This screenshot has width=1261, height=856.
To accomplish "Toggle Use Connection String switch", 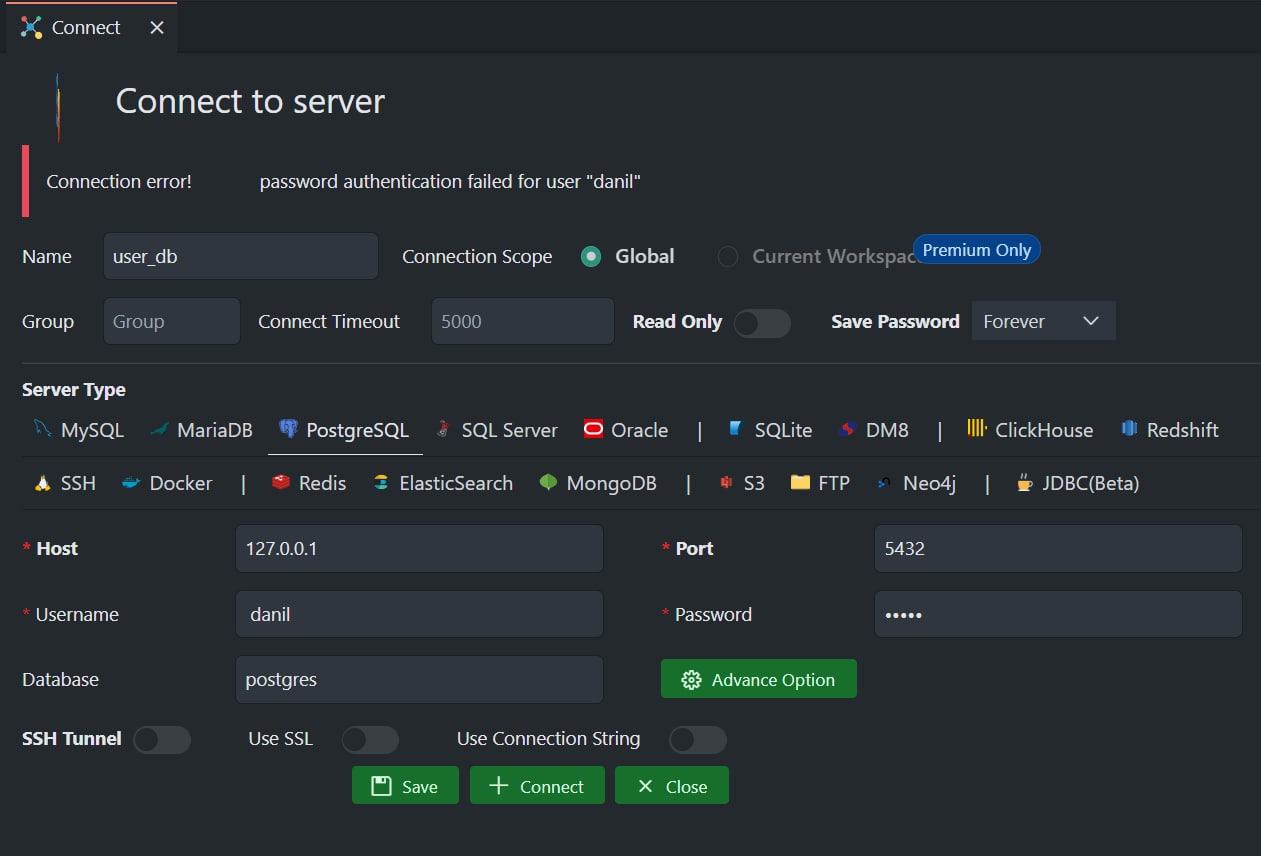I will (698, 739).
